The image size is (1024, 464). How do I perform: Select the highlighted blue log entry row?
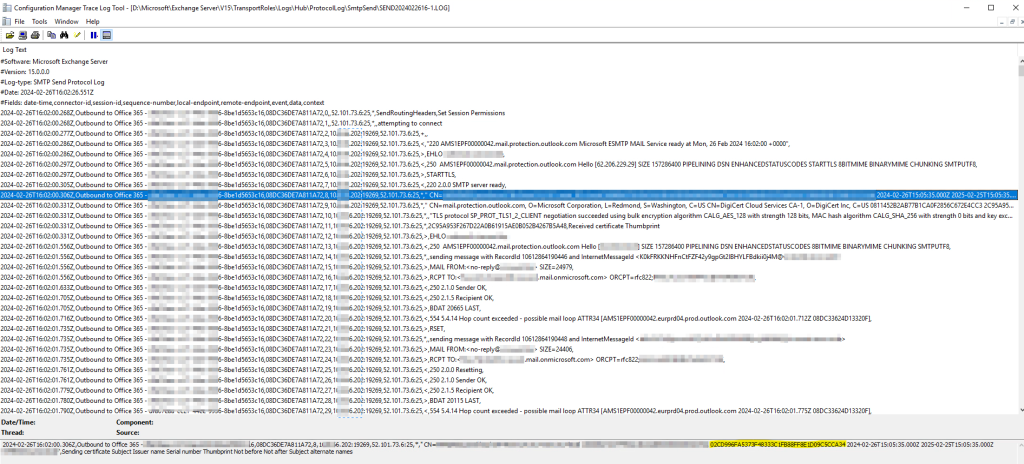500,195
